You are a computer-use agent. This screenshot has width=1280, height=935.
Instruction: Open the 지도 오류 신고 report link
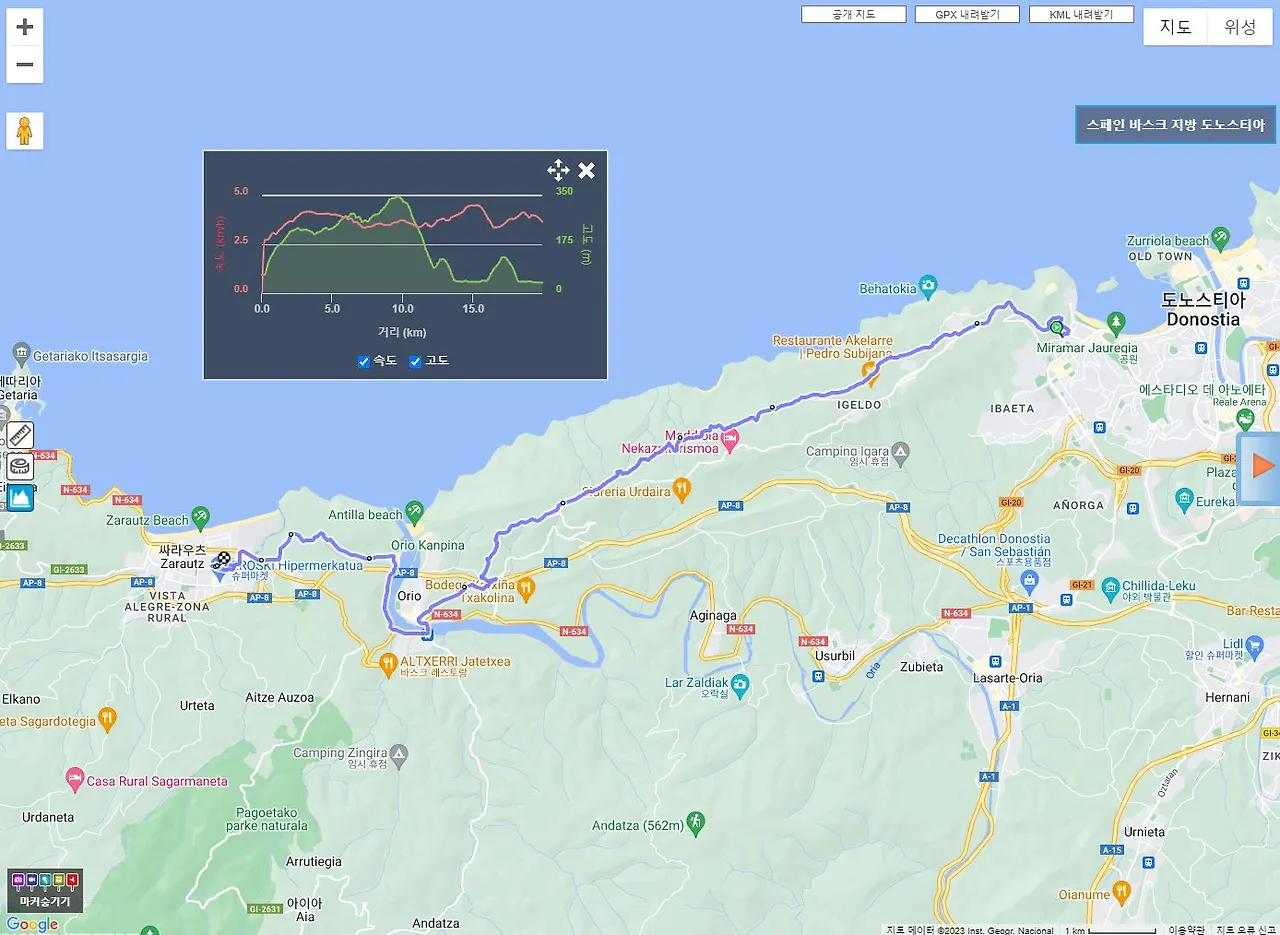tap(1244, 930)
